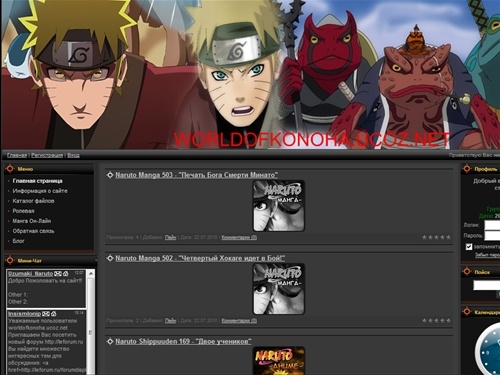Open author Пейн on Manga 503 post

coord(170,237)
